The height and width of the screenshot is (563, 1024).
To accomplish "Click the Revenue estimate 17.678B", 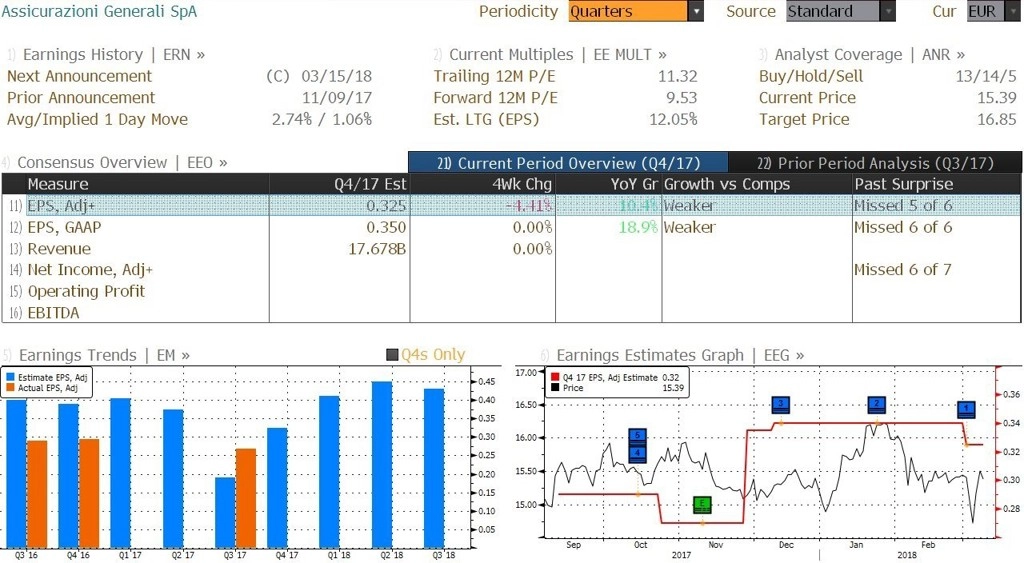I will click(x=377, y=249).
